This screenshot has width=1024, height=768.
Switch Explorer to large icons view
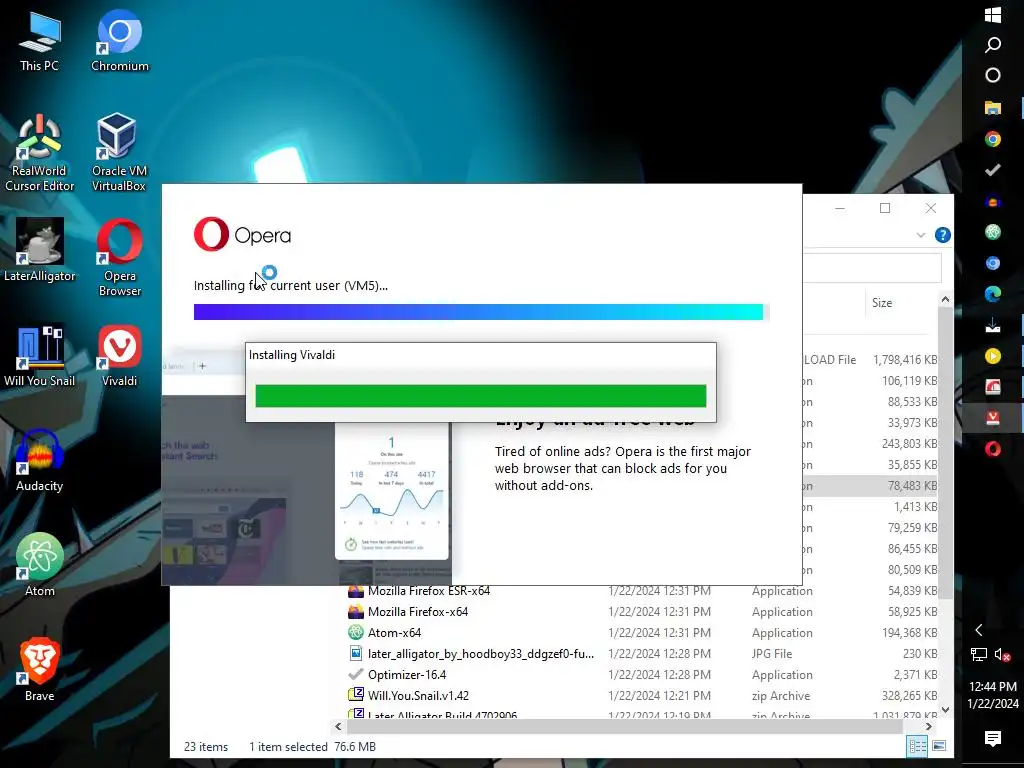tap(939, 746)
